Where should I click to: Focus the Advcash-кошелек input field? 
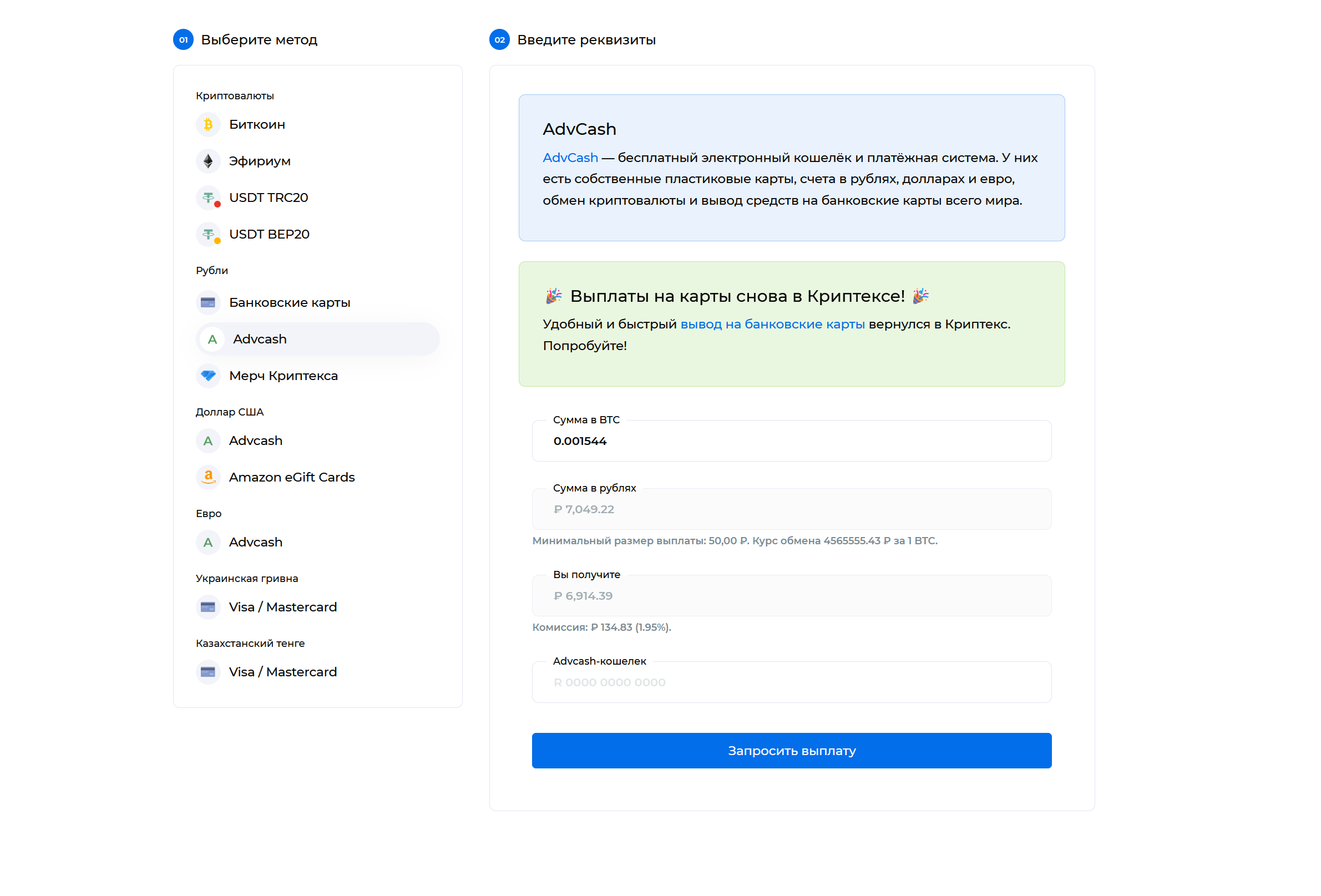[x=791, y=682]
